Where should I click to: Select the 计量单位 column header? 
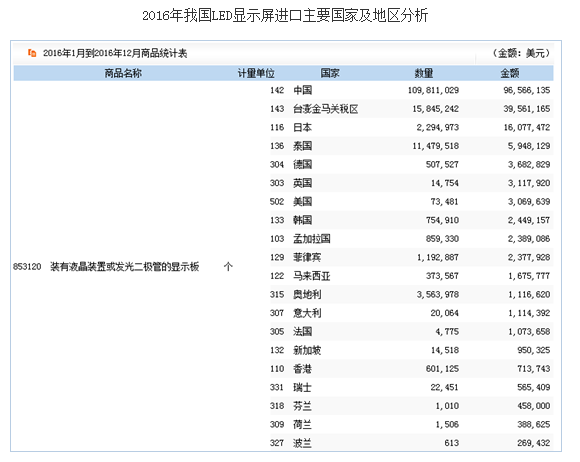256,73
